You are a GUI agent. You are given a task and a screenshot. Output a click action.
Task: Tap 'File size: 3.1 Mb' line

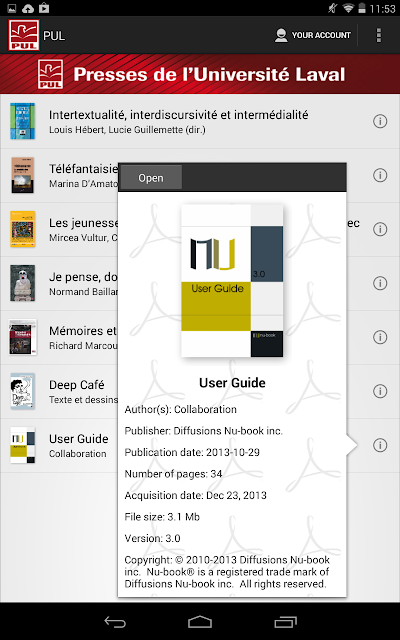162,517
